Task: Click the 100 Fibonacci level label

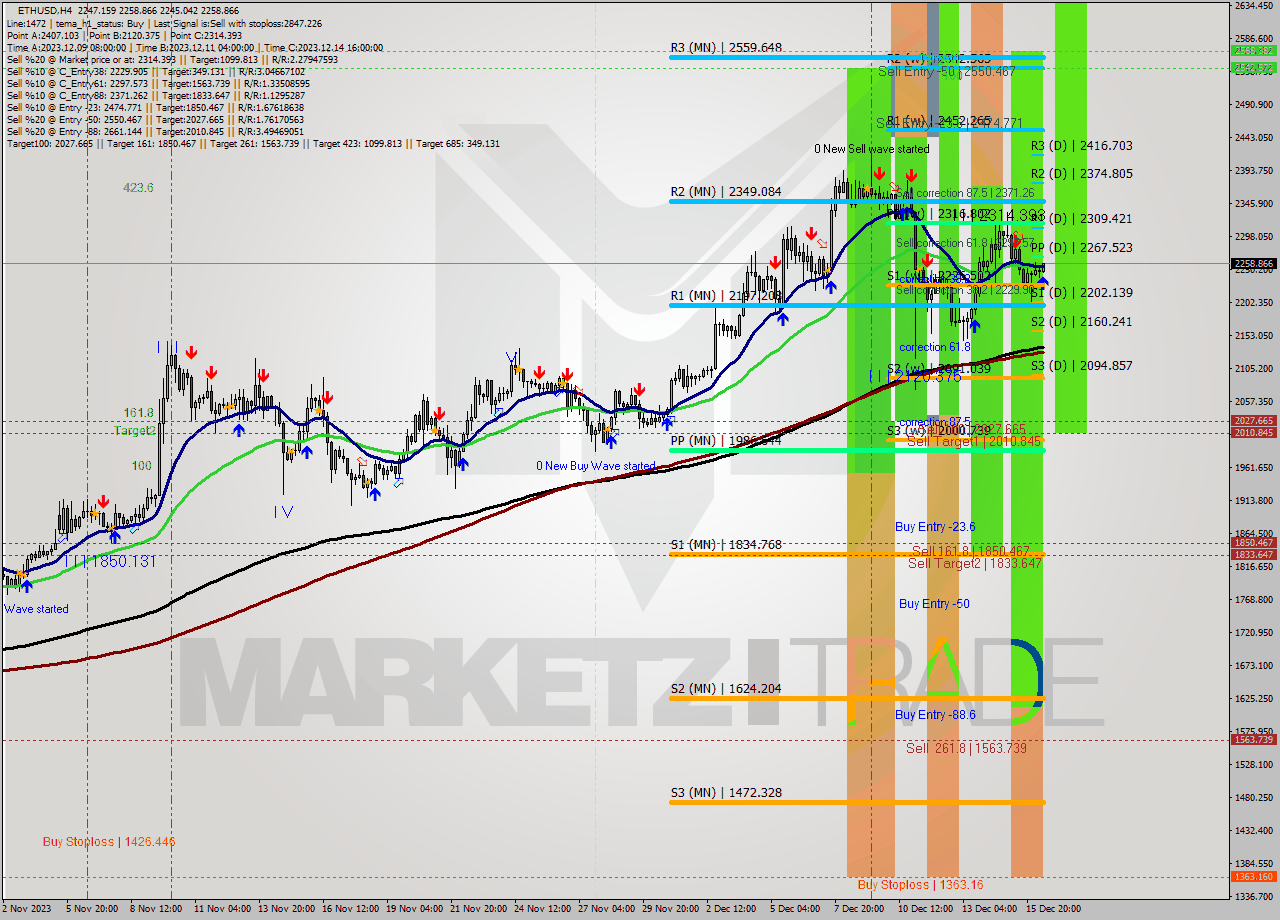Action: 142,465
